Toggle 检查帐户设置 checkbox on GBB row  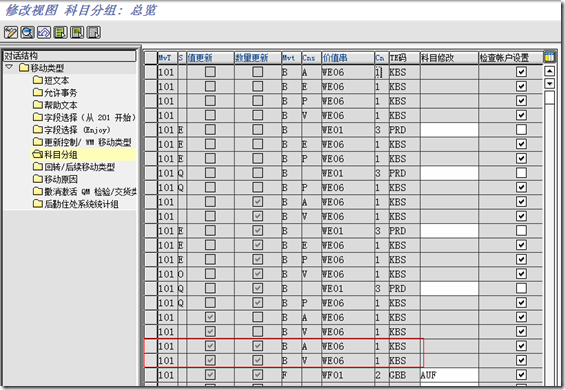coord(521,375)
